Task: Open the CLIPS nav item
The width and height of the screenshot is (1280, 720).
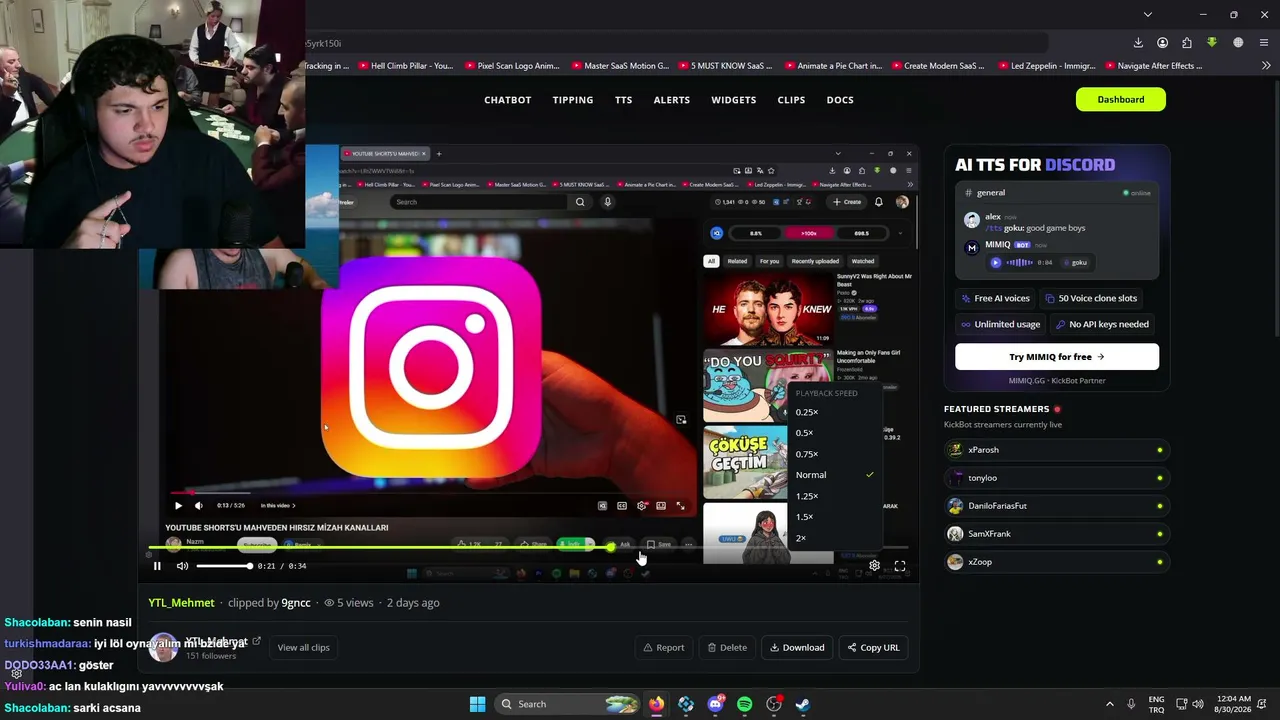Action: point(791,100)
